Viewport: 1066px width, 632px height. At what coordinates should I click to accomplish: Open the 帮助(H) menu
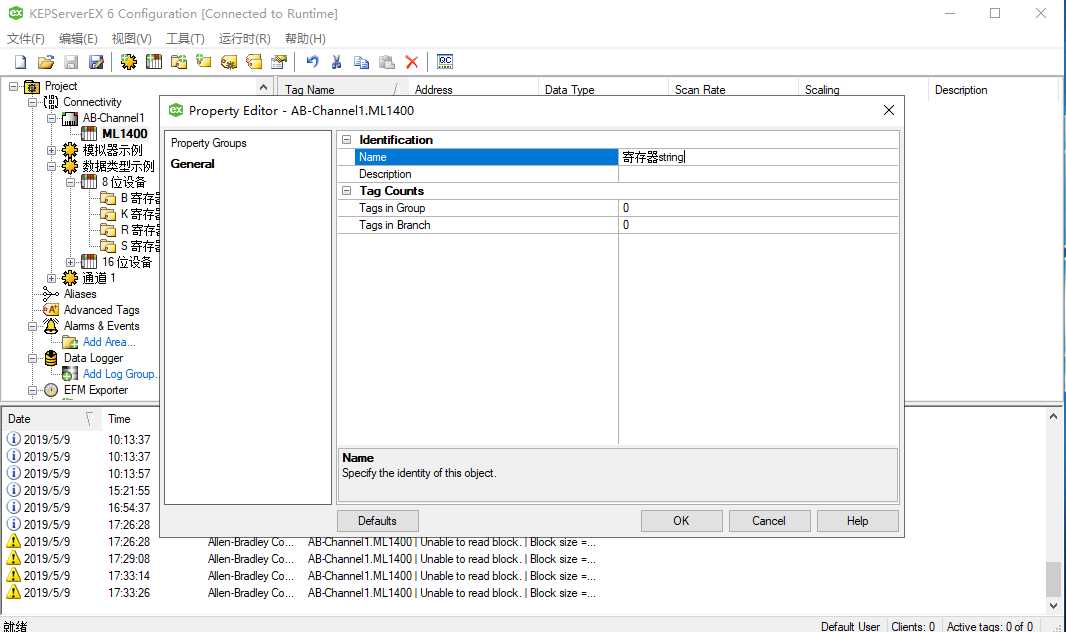(x=305, y=39)
